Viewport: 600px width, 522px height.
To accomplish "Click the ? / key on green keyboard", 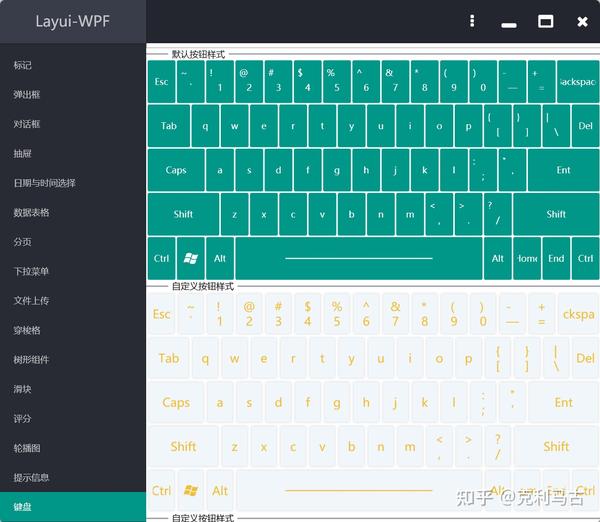I will (x=498, y=214).
